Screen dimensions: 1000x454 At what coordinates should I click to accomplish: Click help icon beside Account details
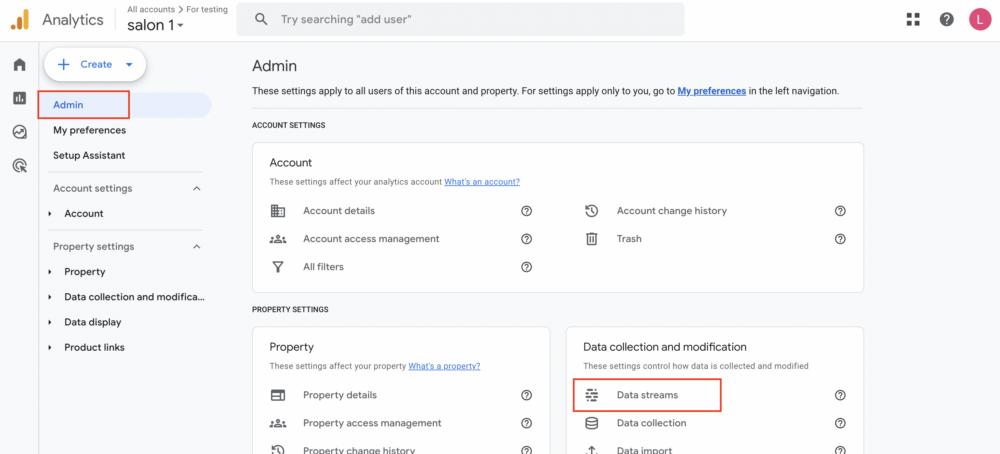tap(526, 210)
